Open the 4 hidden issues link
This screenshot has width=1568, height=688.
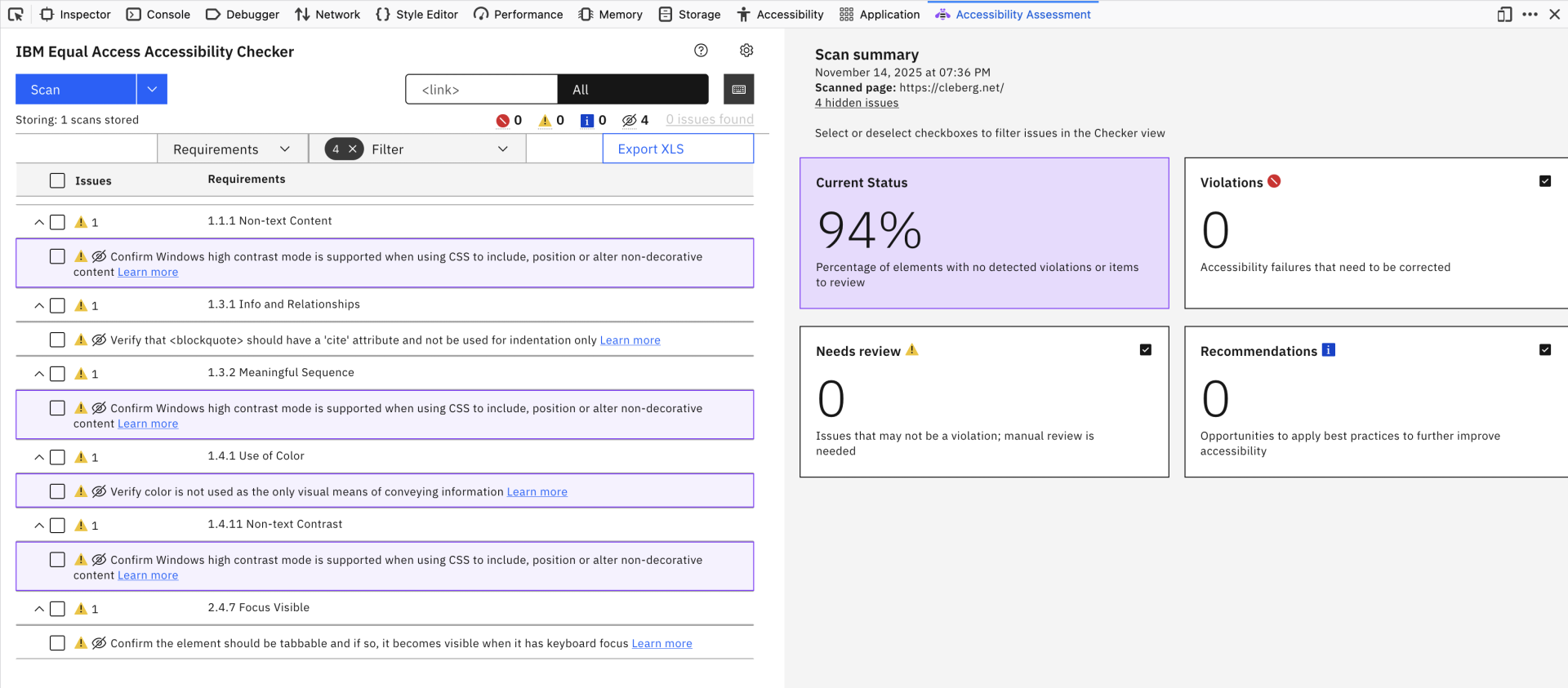(x=857, y=103)
